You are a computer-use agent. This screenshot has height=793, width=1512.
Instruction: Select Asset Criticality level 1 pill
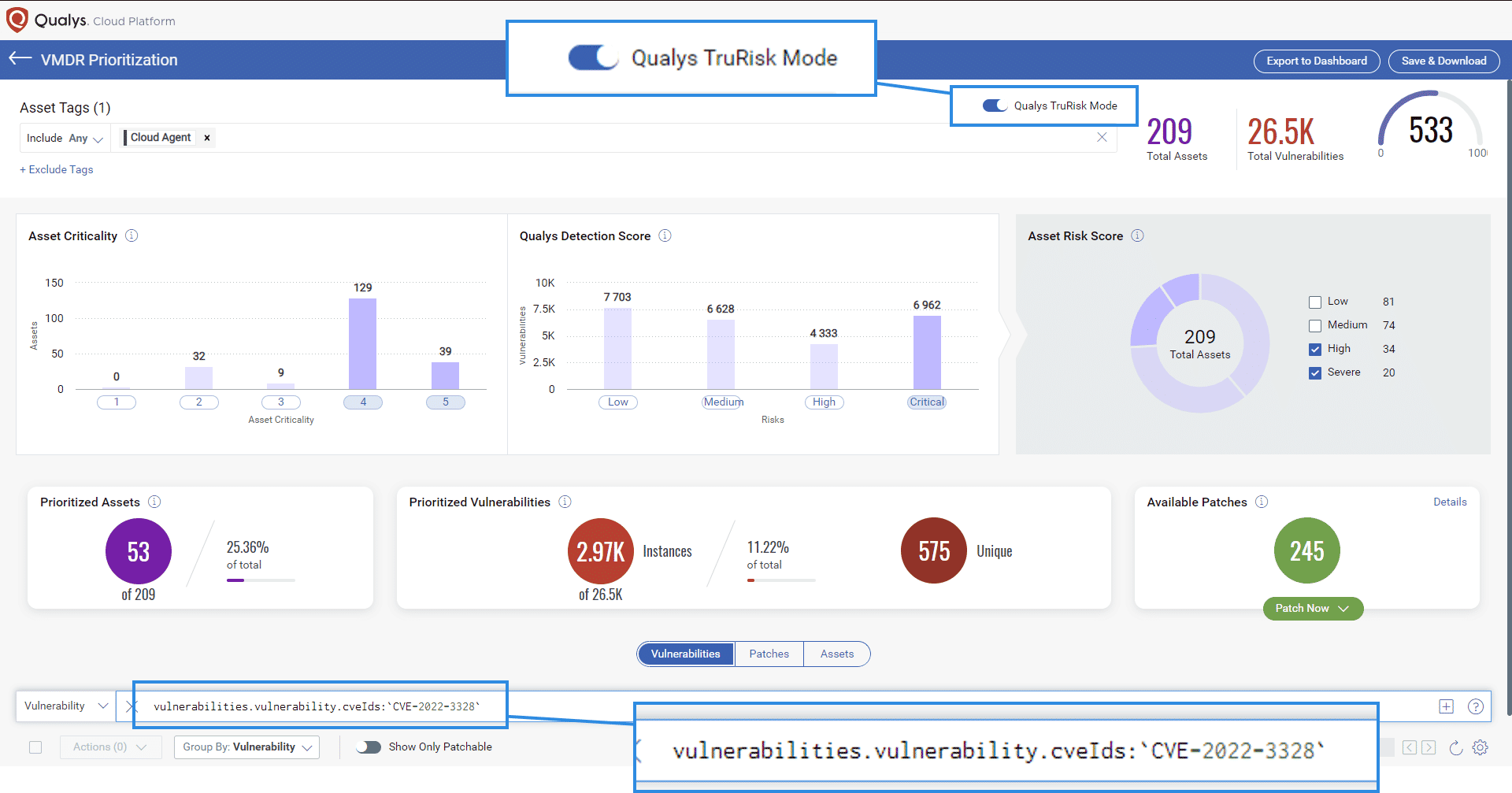click(117, 402)
